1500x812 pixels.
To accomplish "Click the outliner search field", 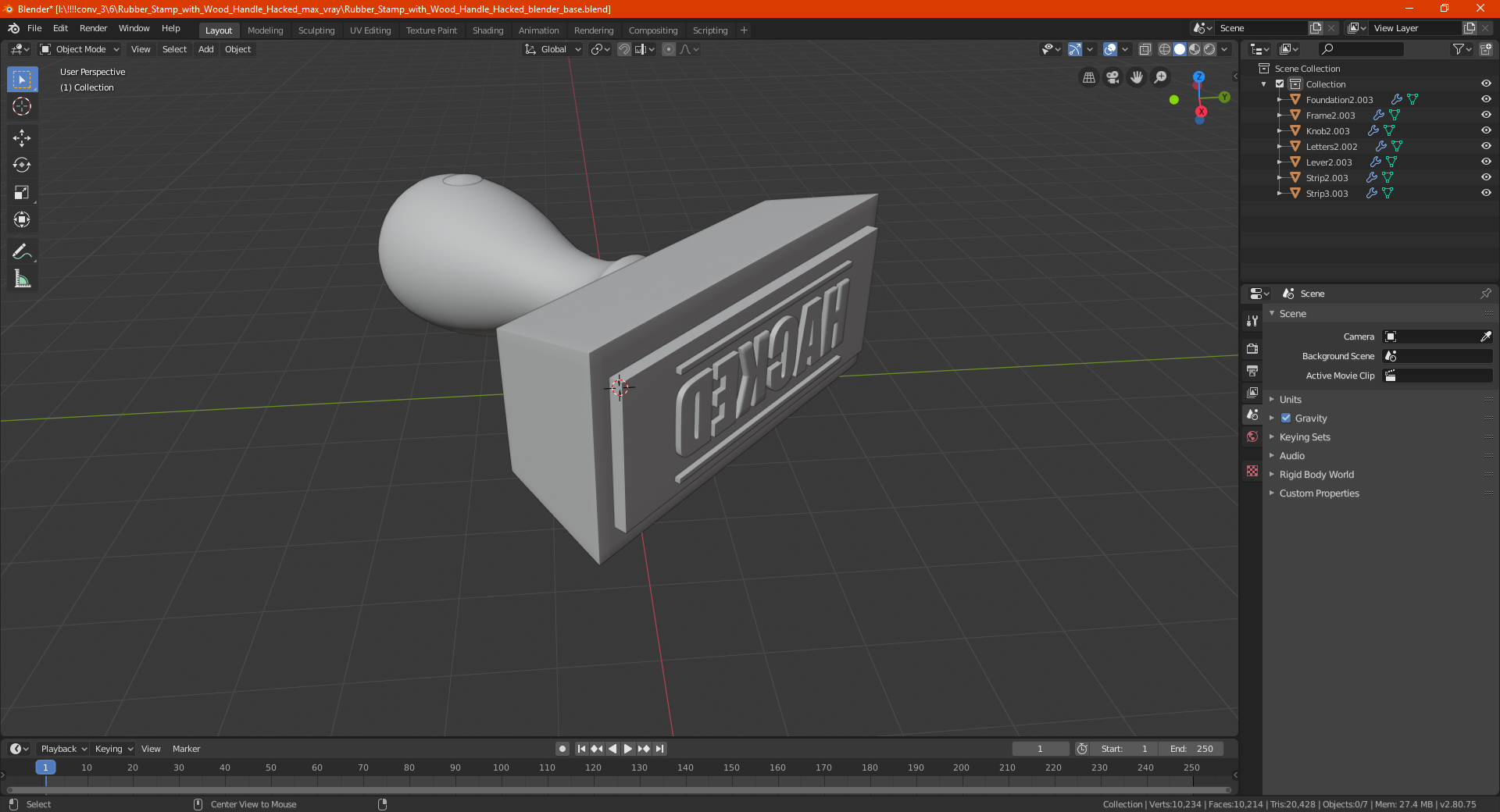I will pyautogui.click(x=1361, y=49).
